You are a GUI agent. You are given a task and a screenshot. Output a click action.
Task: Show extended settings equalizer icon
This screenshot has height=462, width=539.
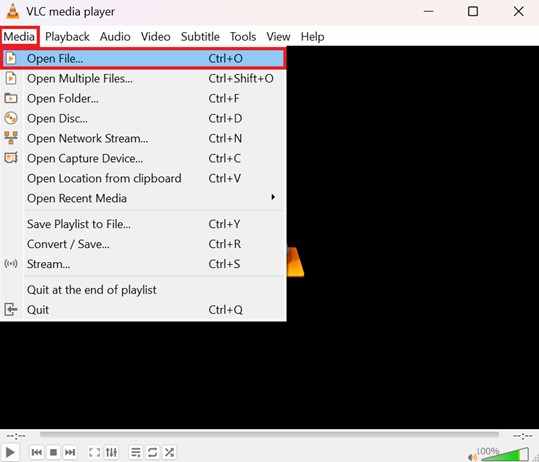coord(111,452)
